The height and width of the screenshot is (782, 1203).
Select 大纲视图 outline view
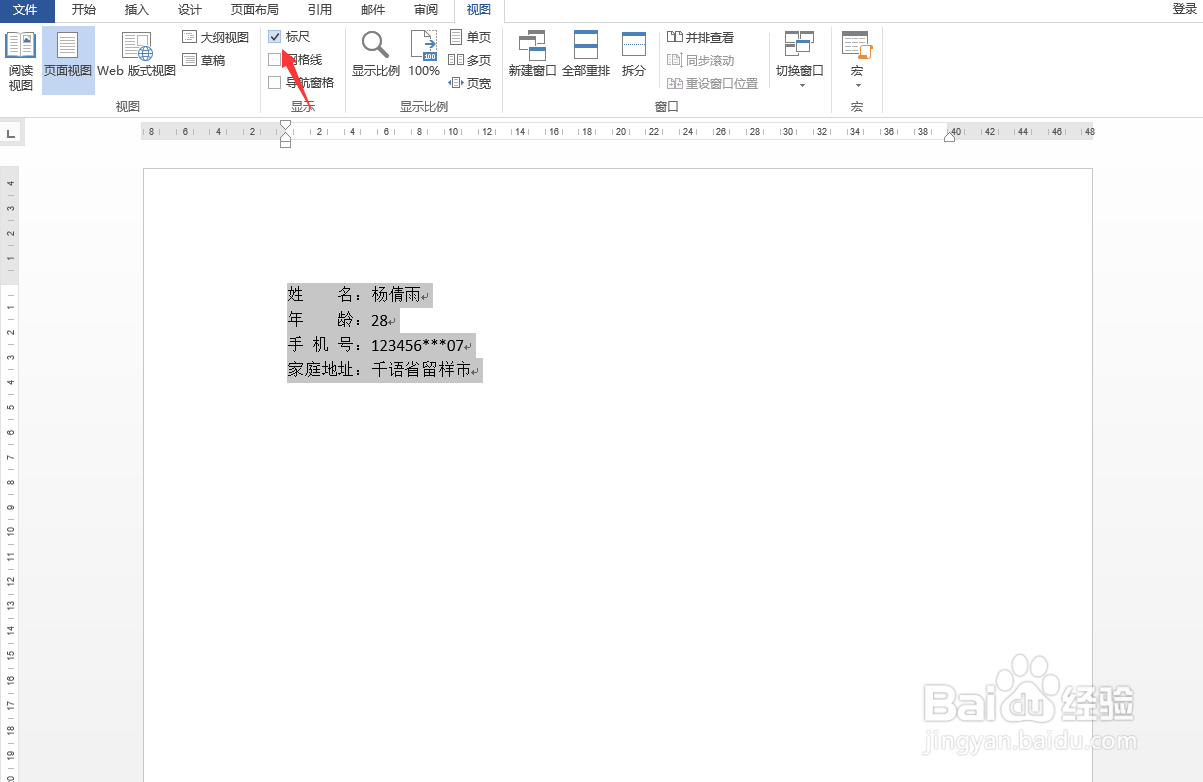215,36
